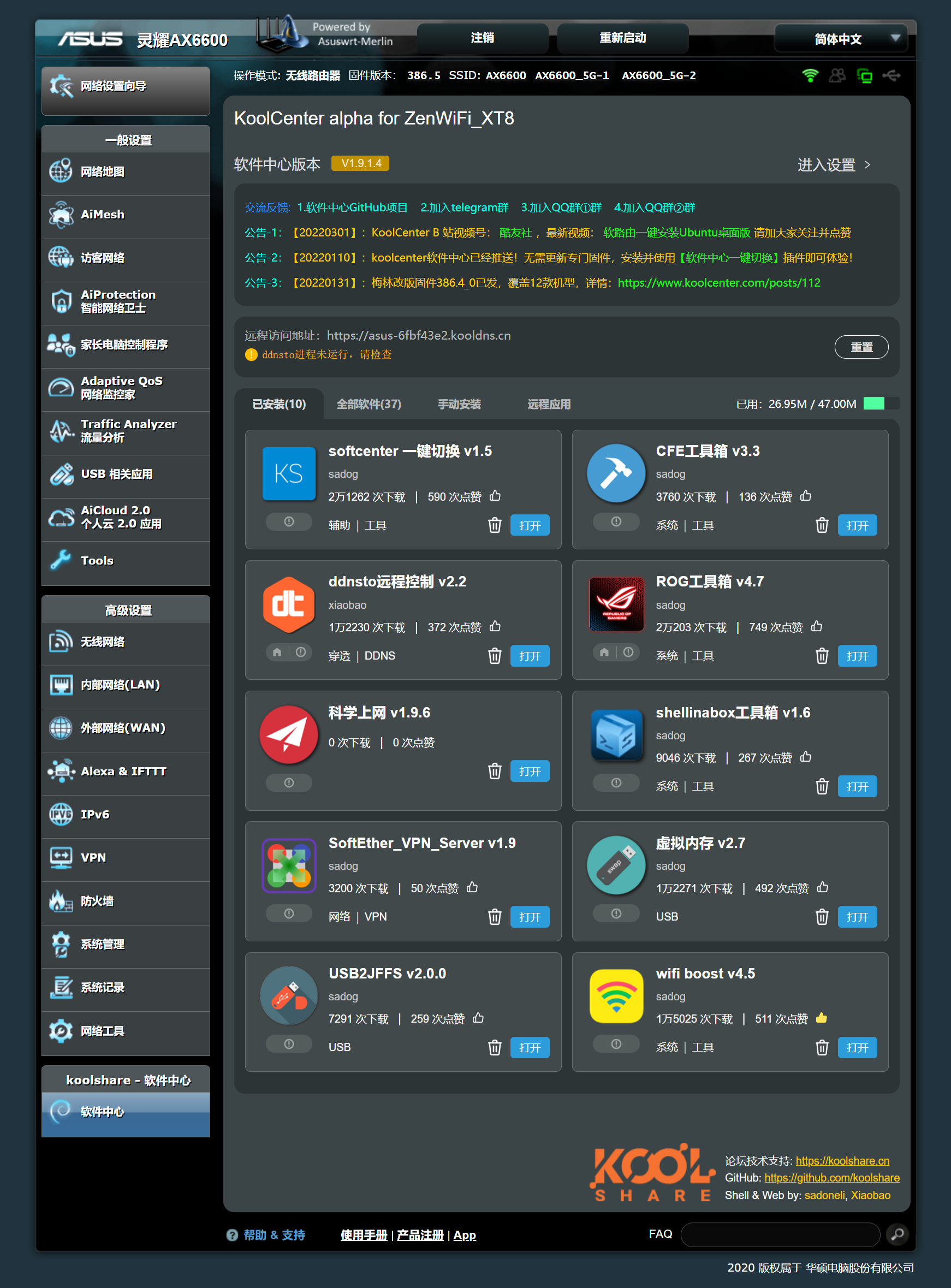The width and height of the screenshot is (951, 1288).
Task: Click the FAQ search input field
Action: click(780, 1234)
